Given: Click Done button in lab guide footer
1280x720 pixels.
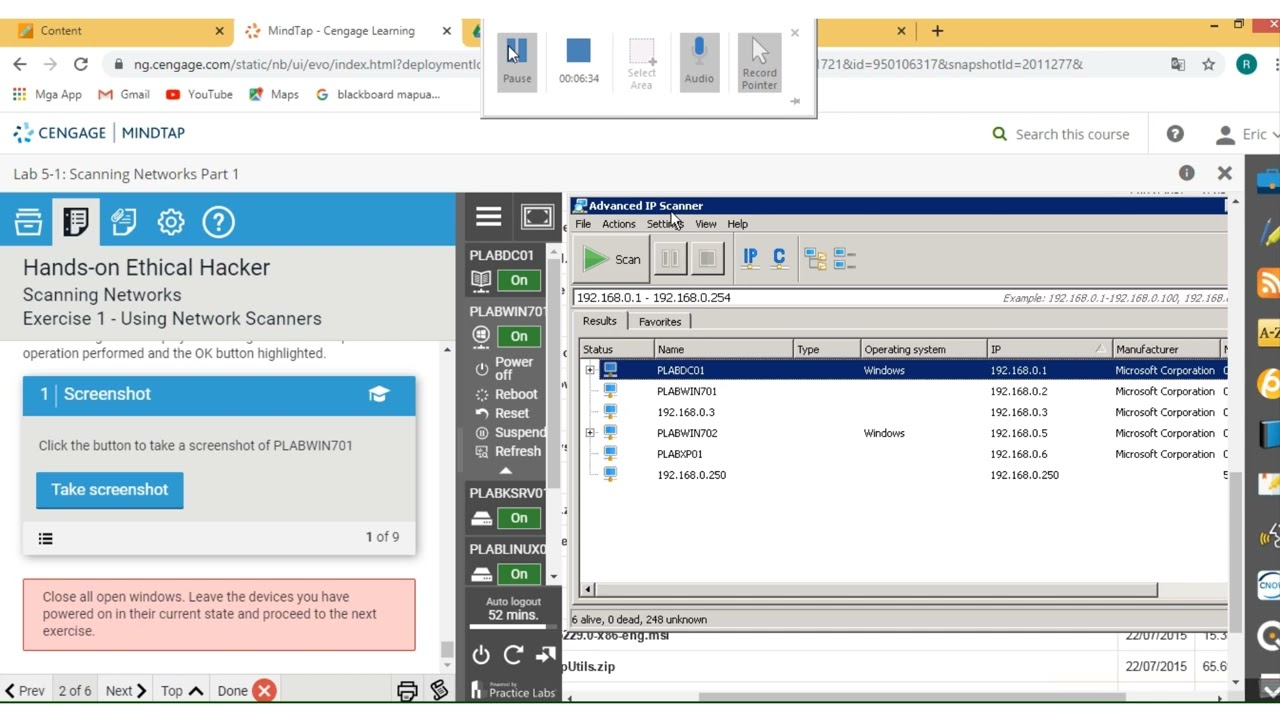Looking at the screenshot, I should pyautogui.click(x=246, y=691).
